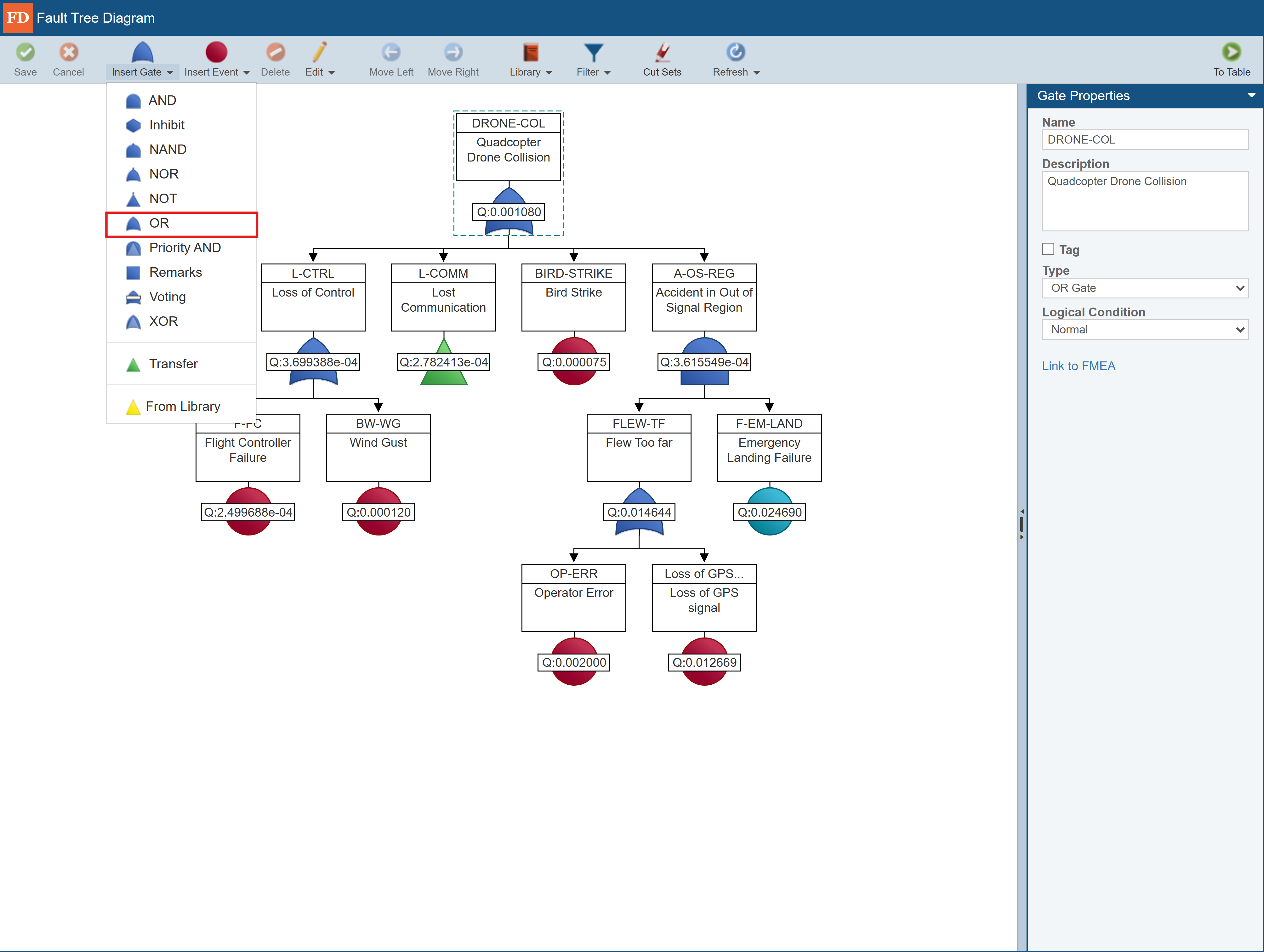The height and width of the screenshot is (952, 1264).
Task: Click the Cancel icon in toolbar
Action: [x=69, y=52]
